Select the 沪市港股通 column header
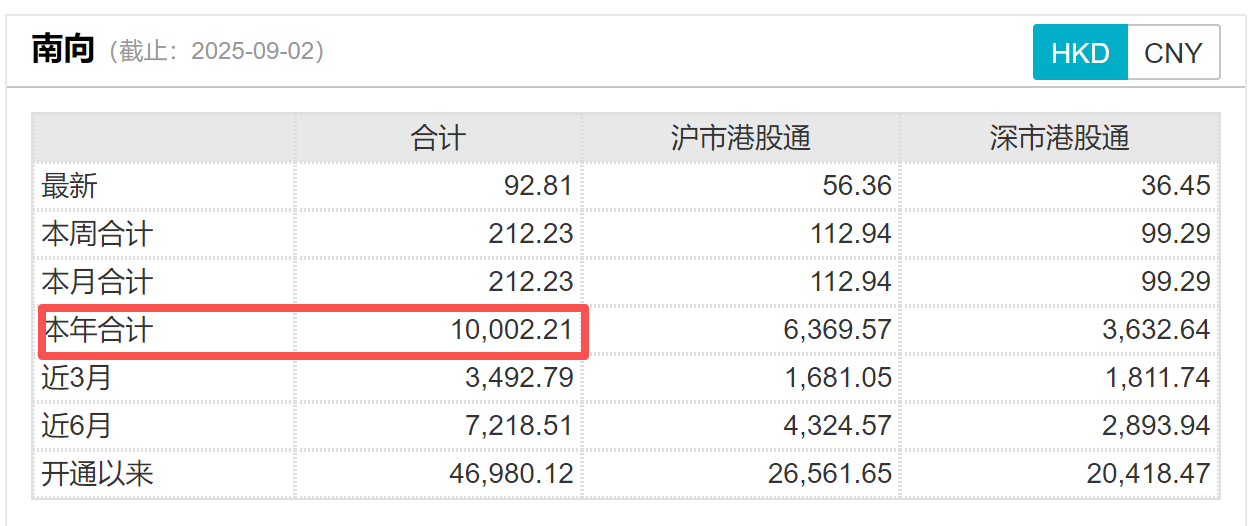The height and width of the screenshot is (526, 1256). [x=740, y=138]
